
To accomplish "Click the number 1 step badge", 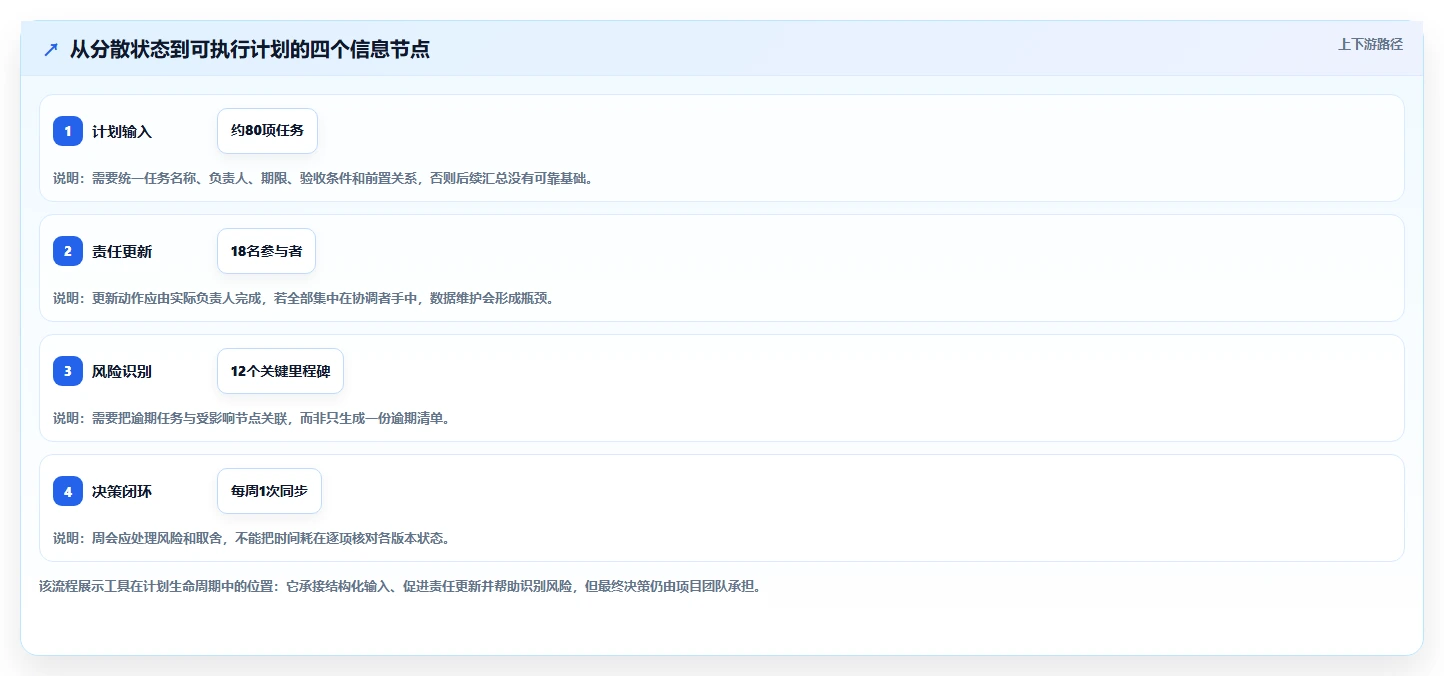I will click(68, 131).
